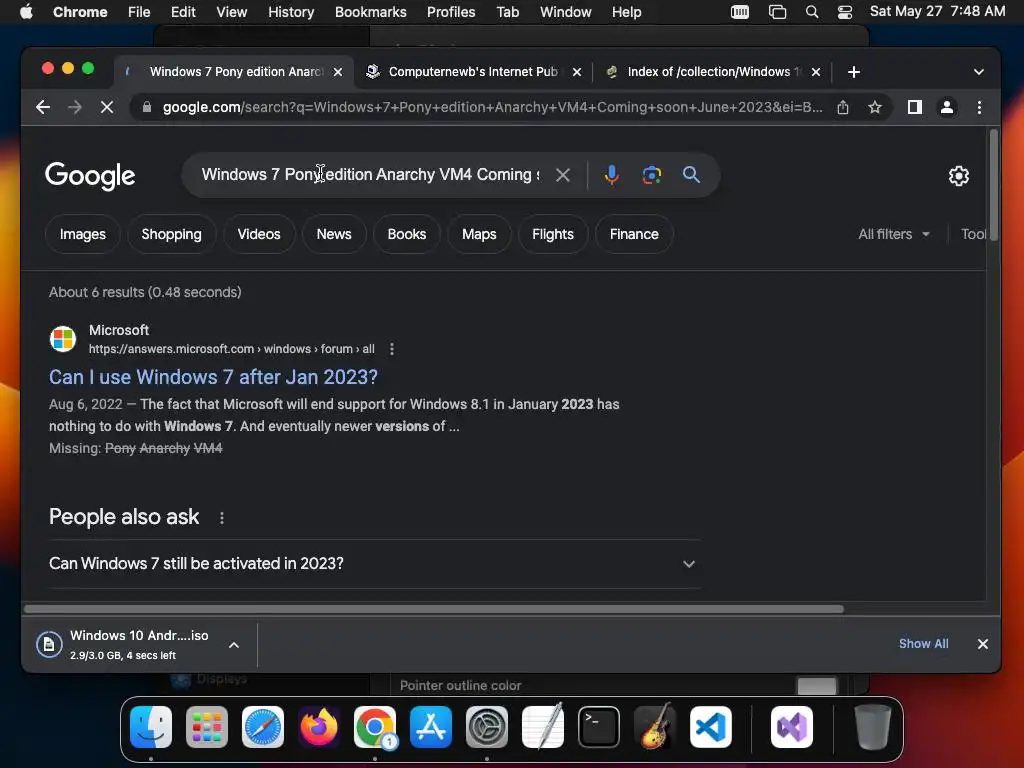
Task: Click the share page icon
Action: pyautogui.click(x=843, y=107)
